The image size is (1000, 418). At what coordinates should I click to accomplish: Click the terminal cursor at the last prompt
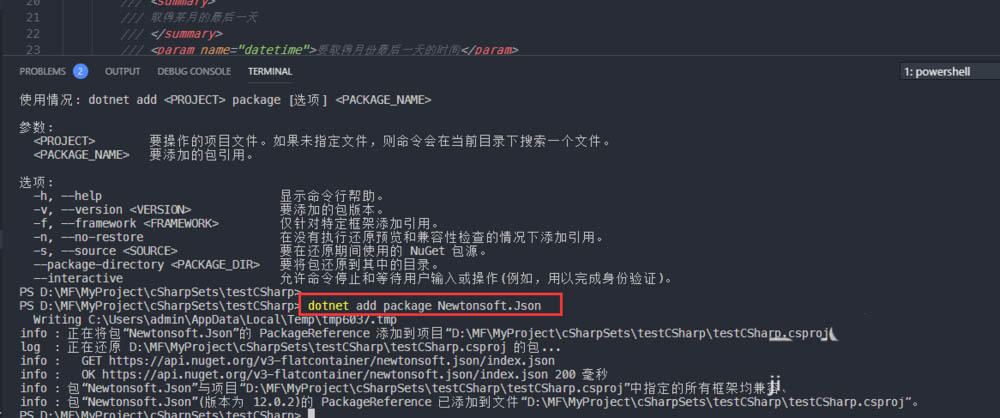(311, 414)
